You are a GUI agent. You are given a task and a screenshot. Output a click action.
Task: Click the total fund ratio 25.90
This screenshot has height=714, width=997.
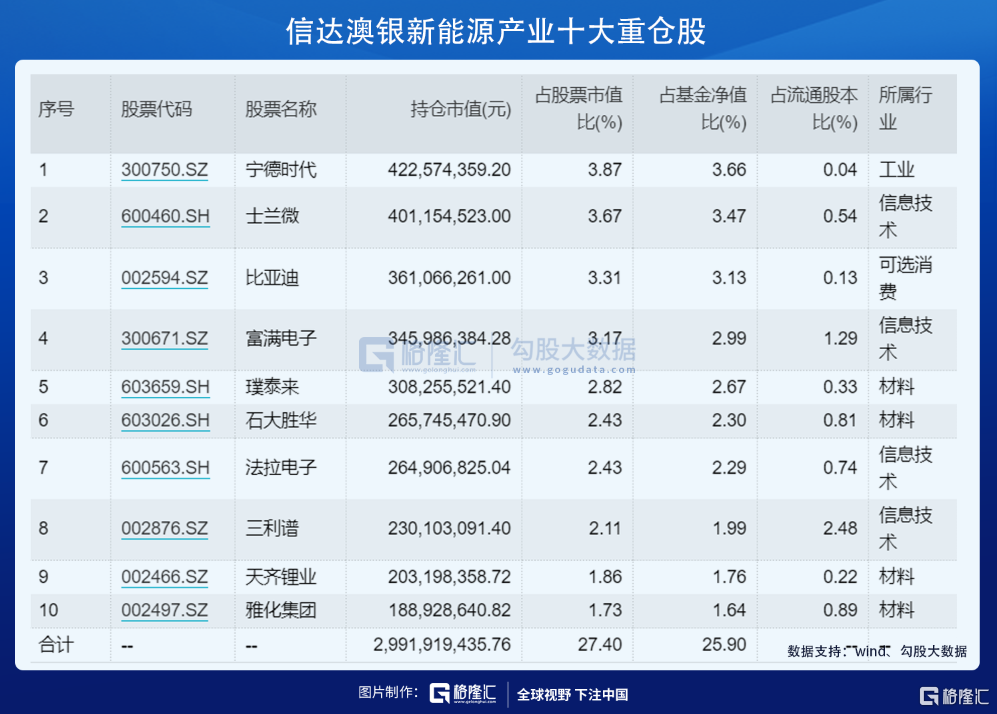click(724, 645)
